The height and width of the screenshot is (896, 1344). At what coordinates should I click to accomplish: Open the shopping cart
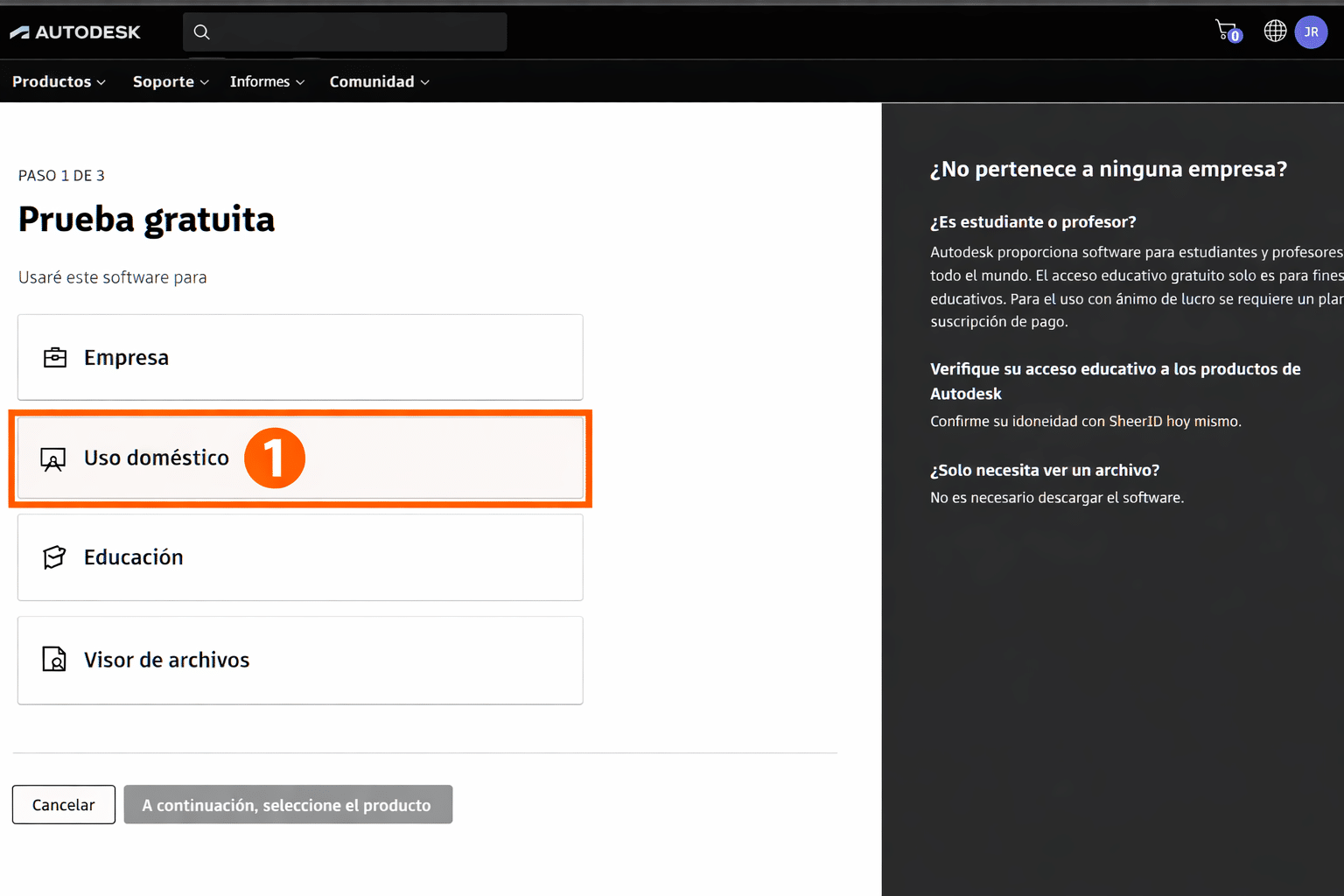click(x=1227, y=29)
